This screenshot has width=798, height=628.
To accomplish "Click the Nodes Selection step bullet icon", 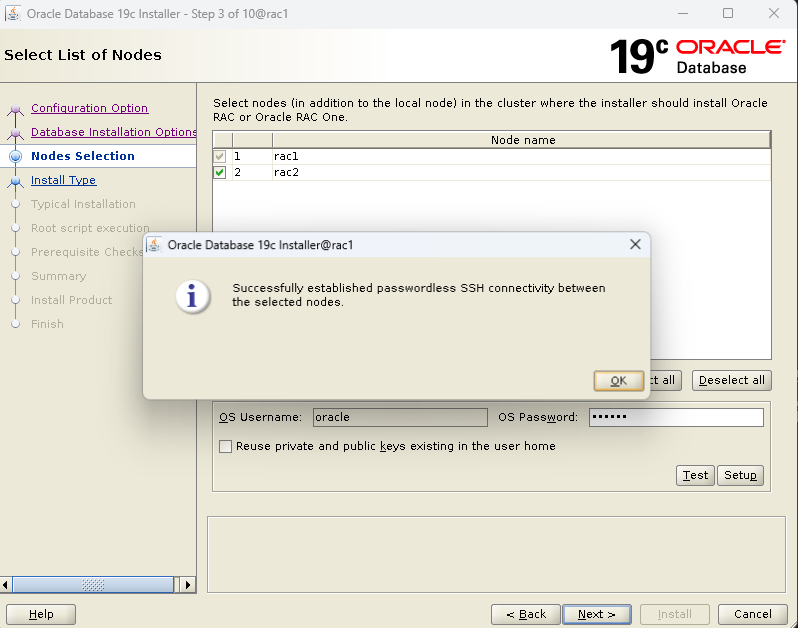I will click(16, 156).
